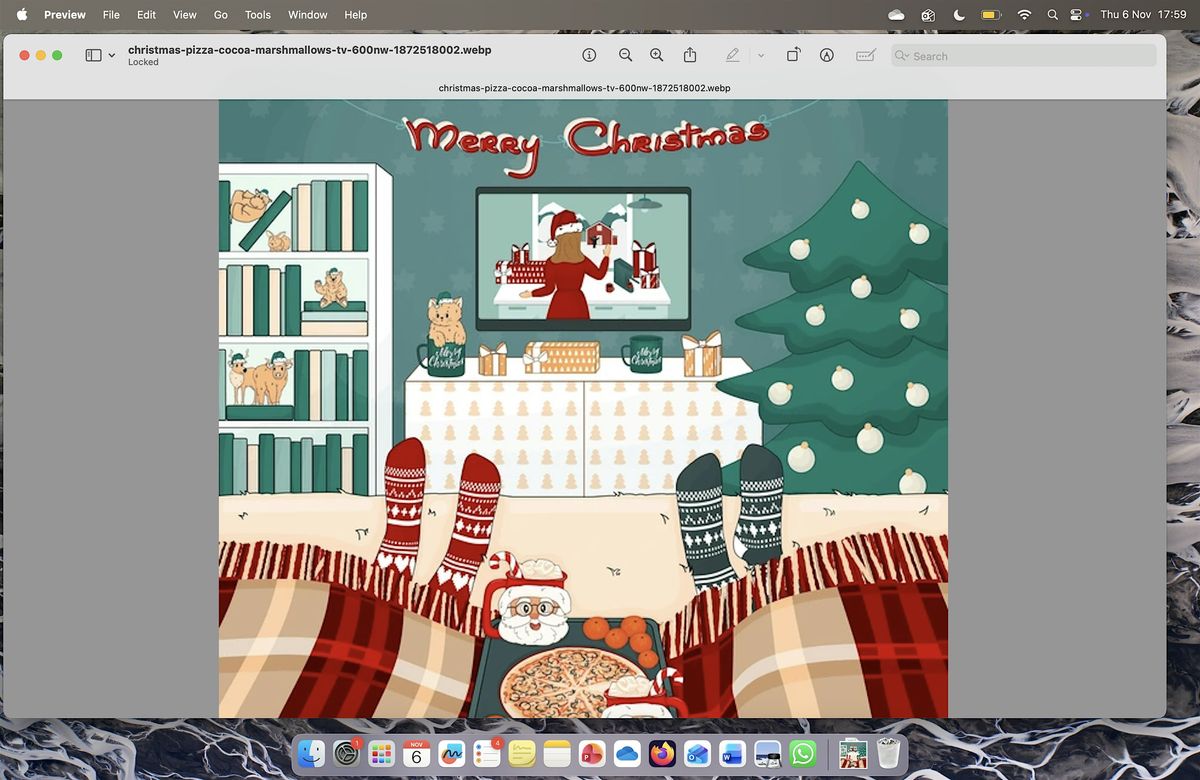Toggle the sidebar view button
The width and height of the screenshot is (1200, 780).
[x=94, y=56]
